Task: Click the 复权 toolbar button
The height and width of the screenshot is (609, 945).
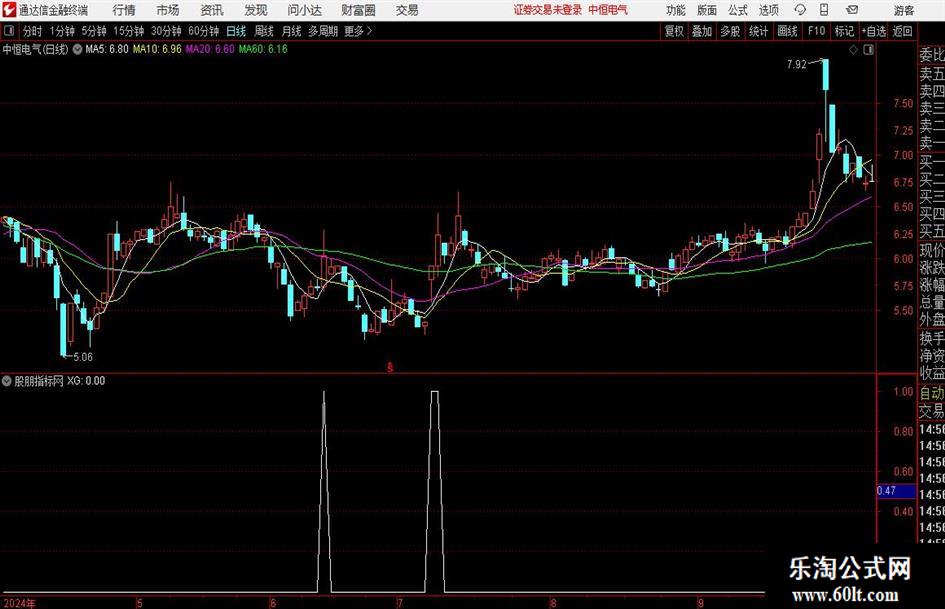Action: point(674,31)
